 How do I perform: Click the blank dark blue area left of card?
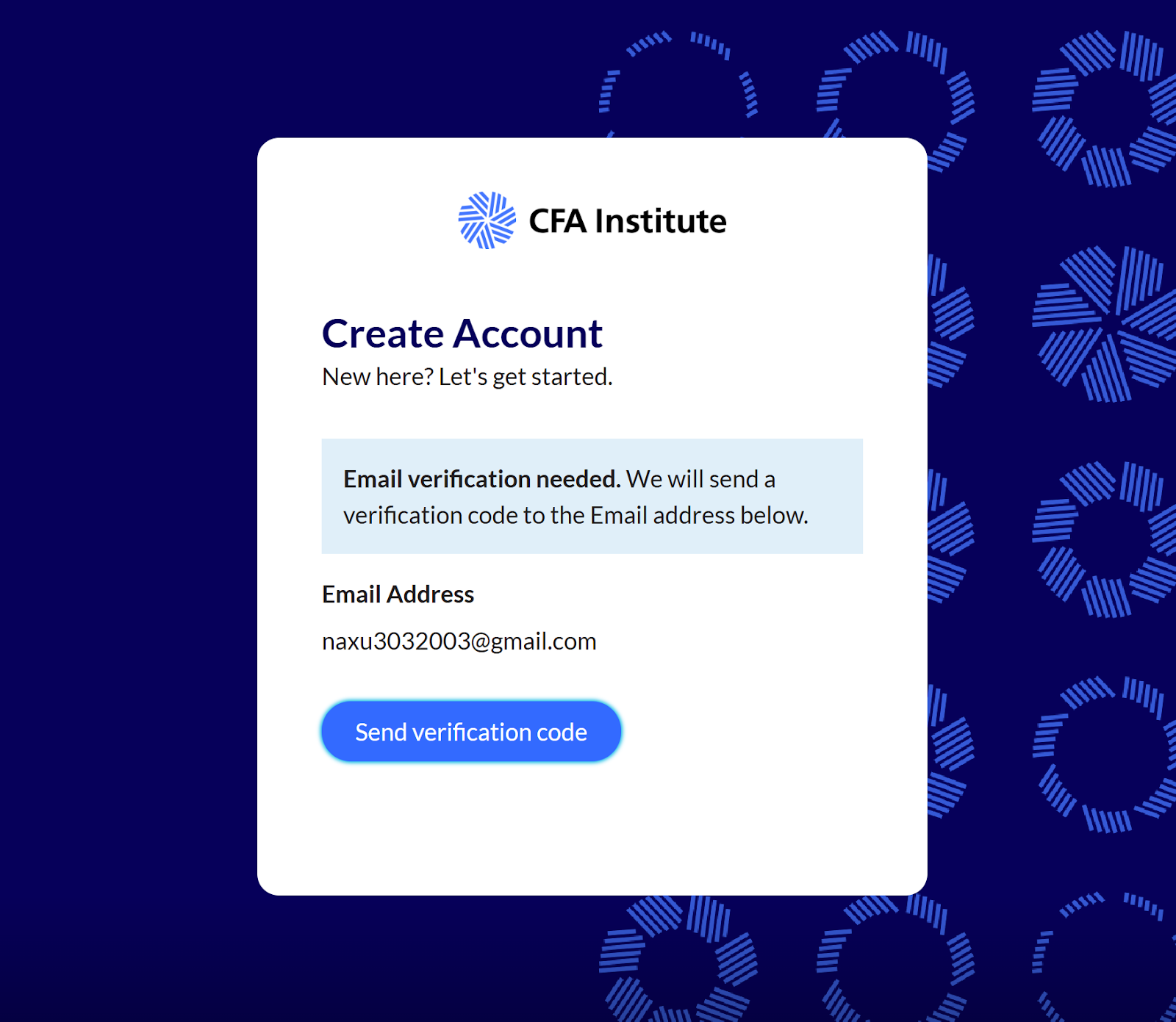[129, 514]
